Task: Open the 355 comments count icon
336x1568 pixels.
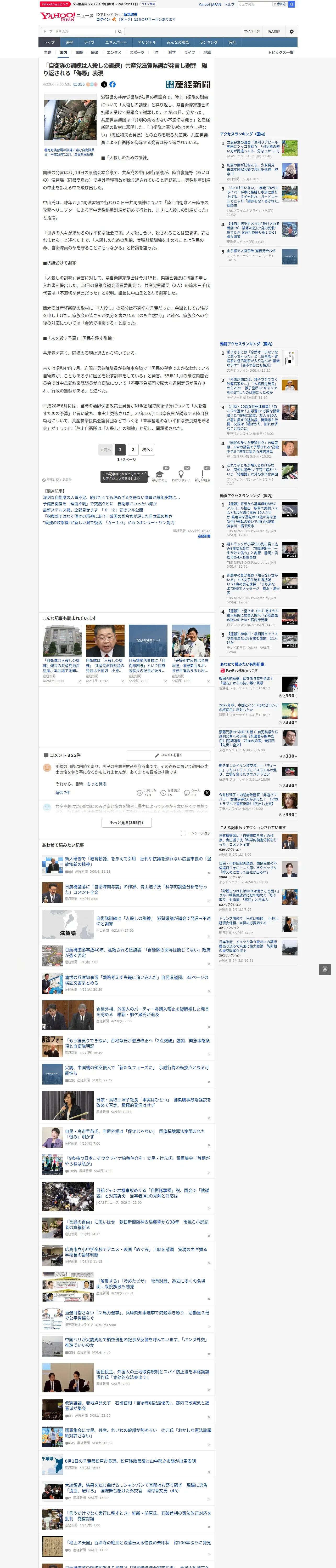Action: coord(79,85)
